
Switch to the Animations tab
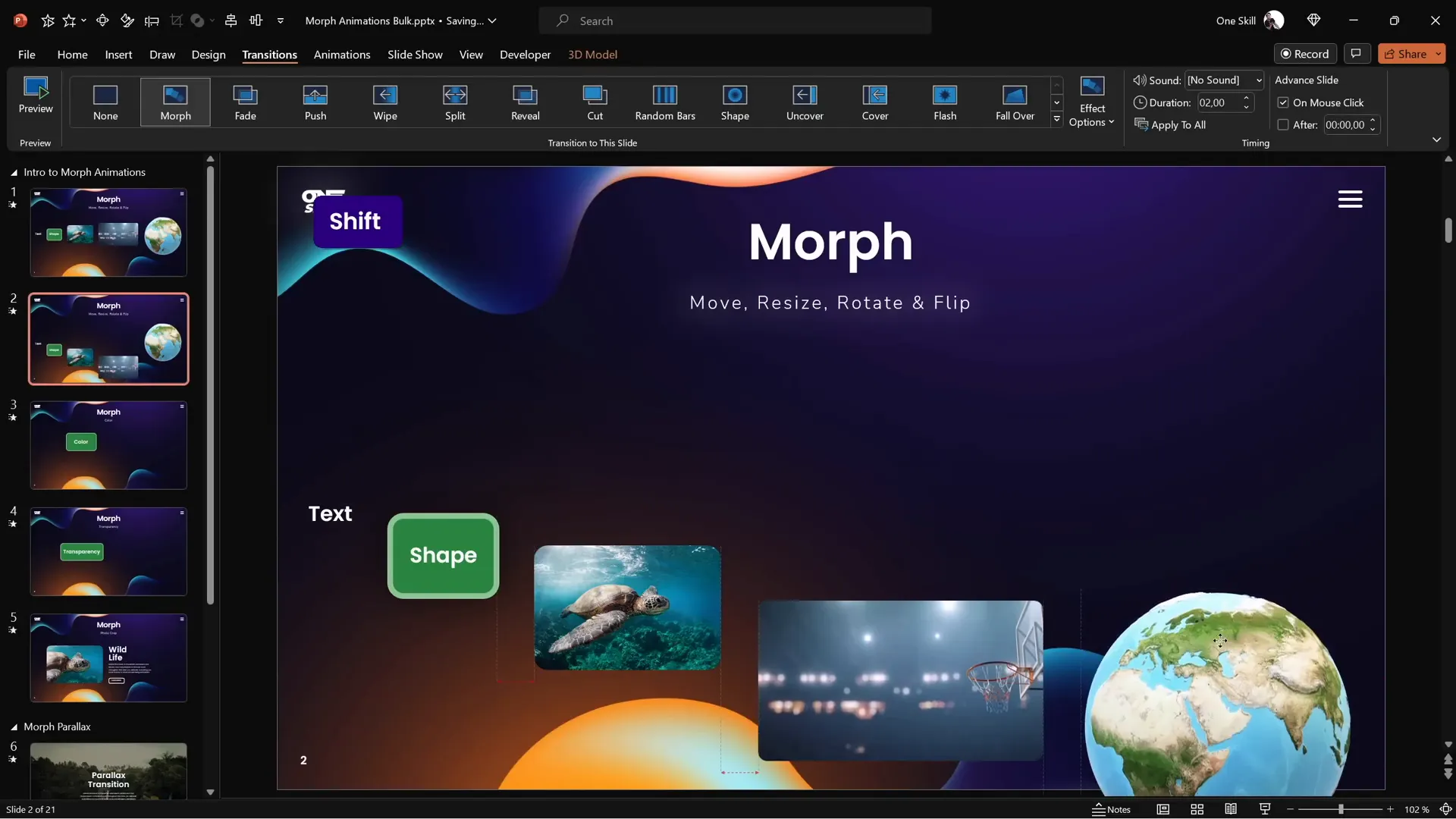pyautogui.click(x=342, y=55)
